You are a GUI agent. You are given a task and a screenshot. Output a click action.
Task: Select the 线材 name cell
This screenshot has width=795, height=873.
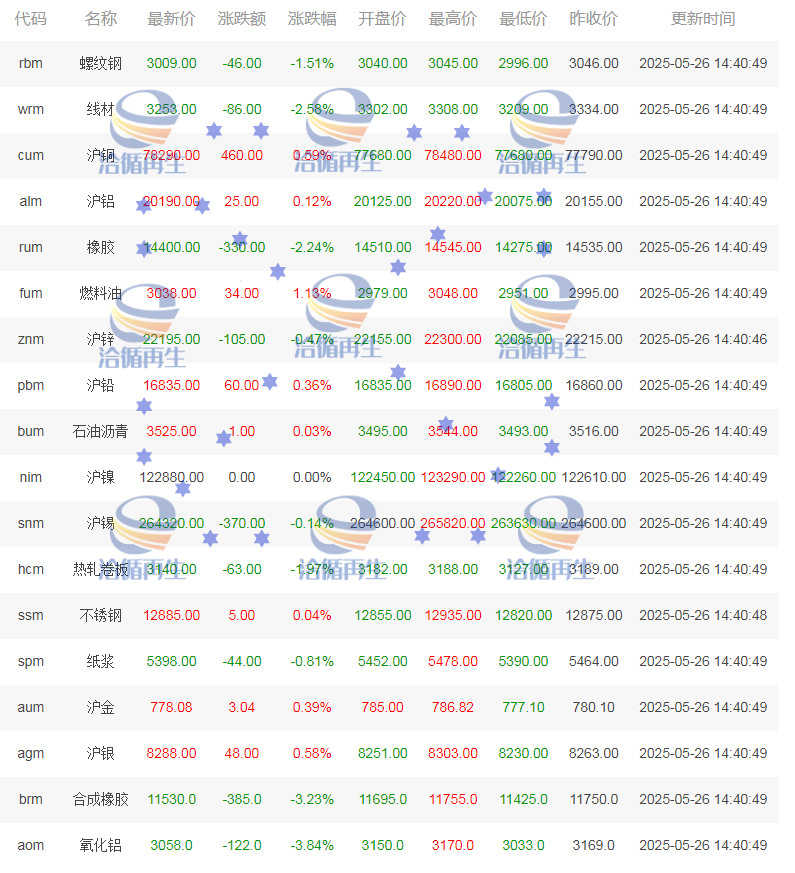click(x=101, y=110)
